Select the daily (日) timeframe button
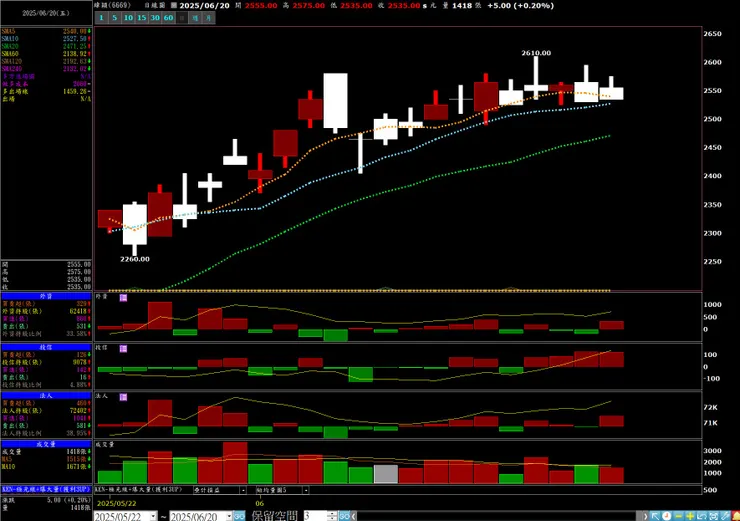740x521 pixels. click(182, 18)
